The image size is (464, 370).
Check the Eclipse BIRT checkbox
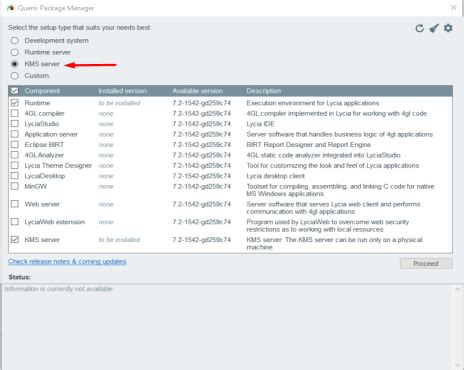[15, 144]
